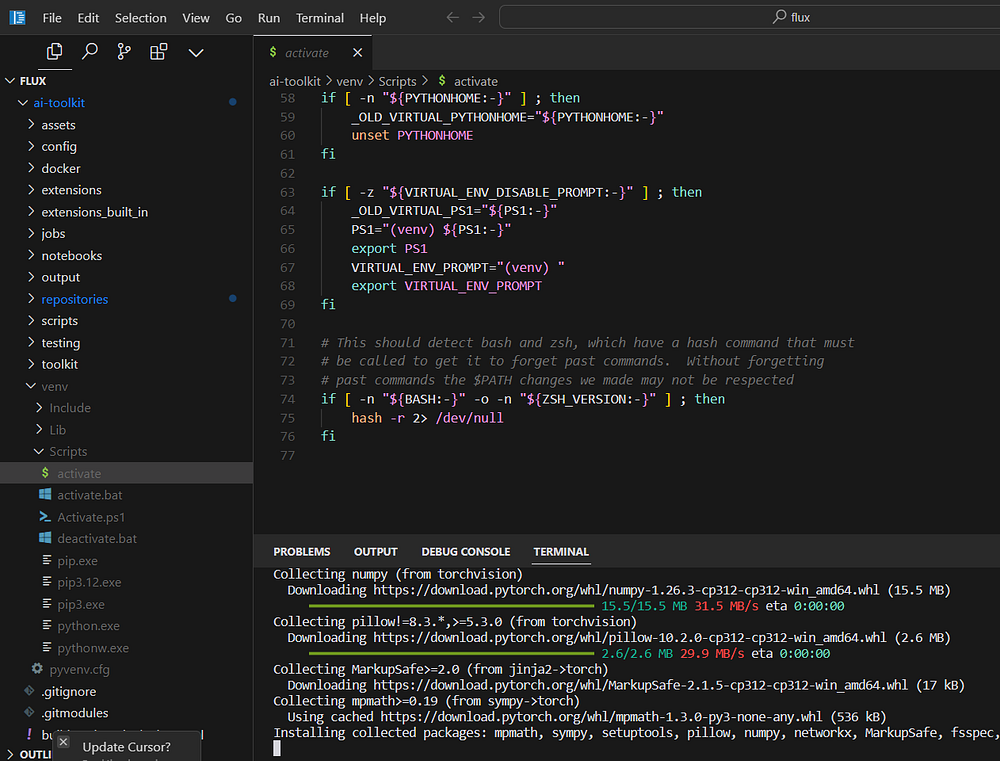Collapse the Scripts folder
The width and height of the screenshot is (1000, 761).
(67, 452)
